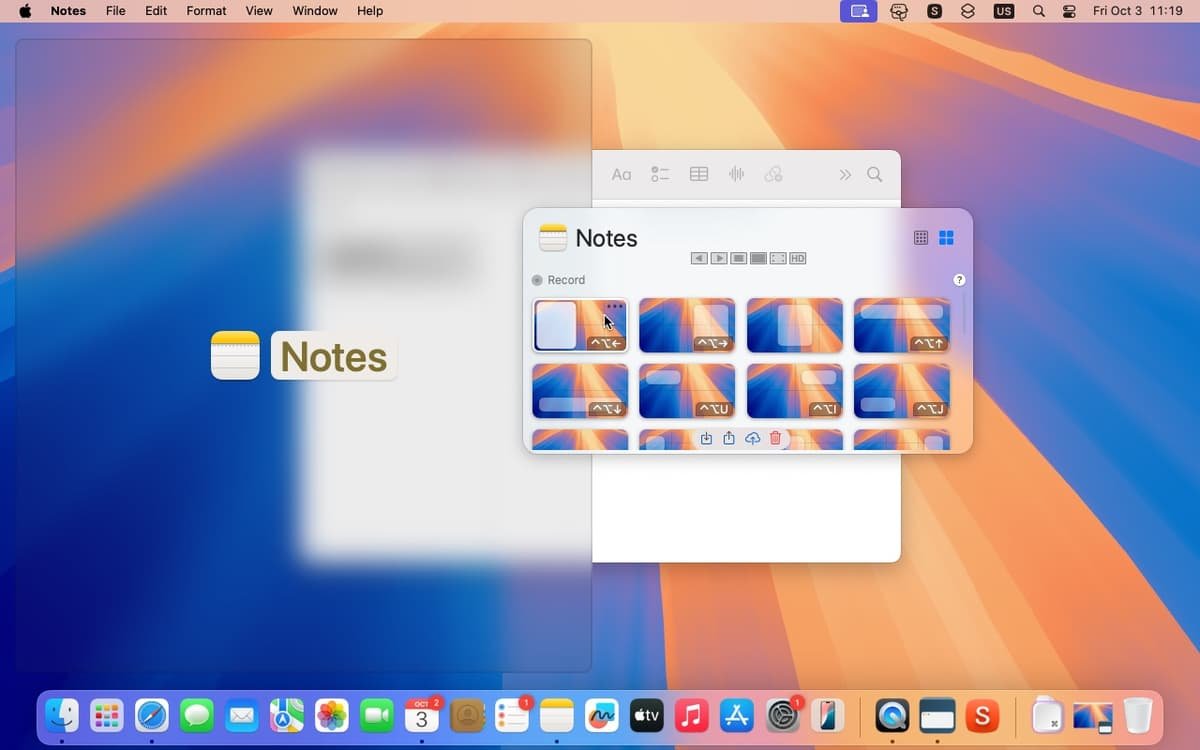Open the Window menu

314,11
